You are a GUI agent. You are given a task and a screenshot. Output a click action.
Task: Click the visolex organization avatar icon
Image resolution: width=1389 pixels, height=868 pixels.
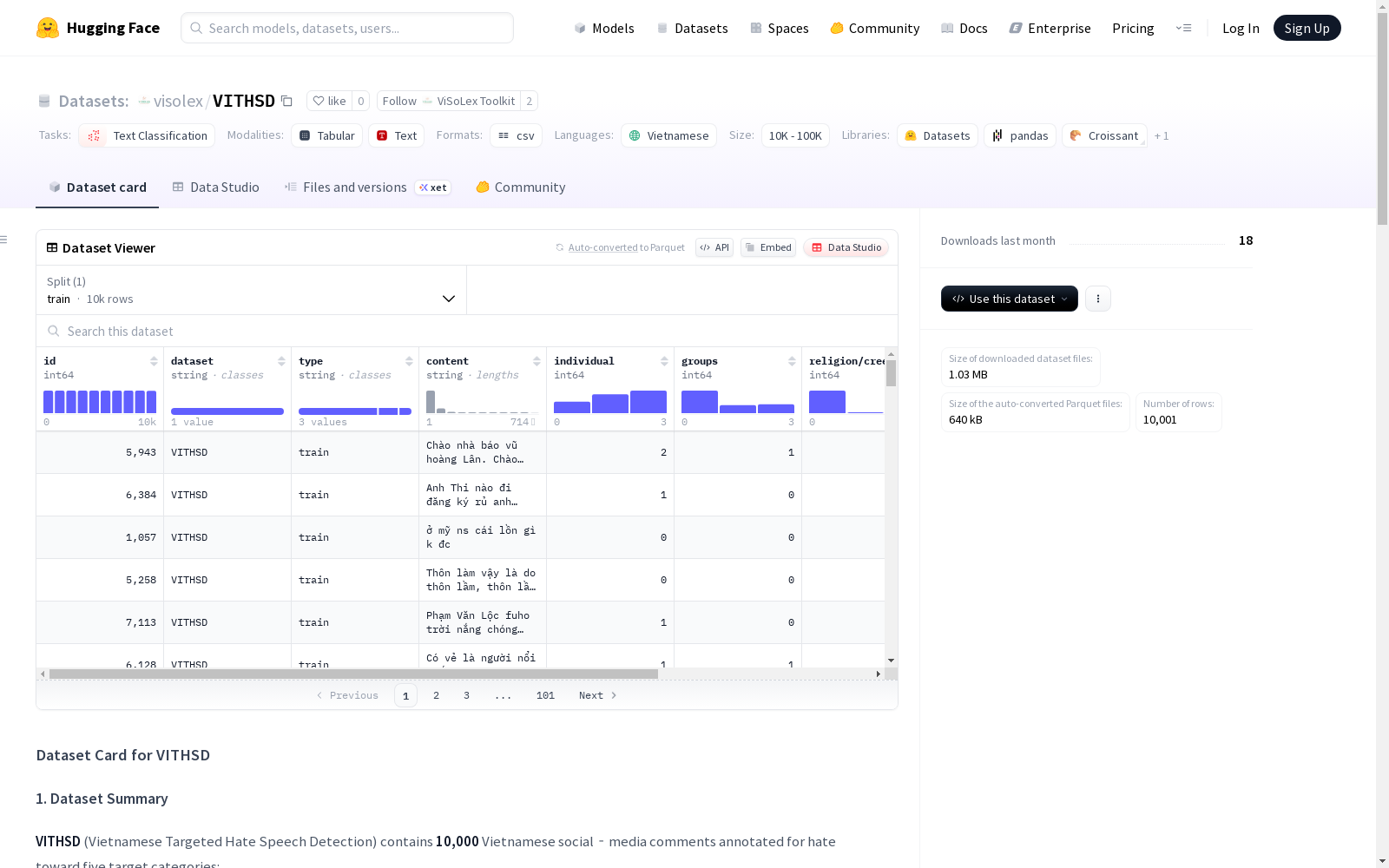click(x=144, y=101)
